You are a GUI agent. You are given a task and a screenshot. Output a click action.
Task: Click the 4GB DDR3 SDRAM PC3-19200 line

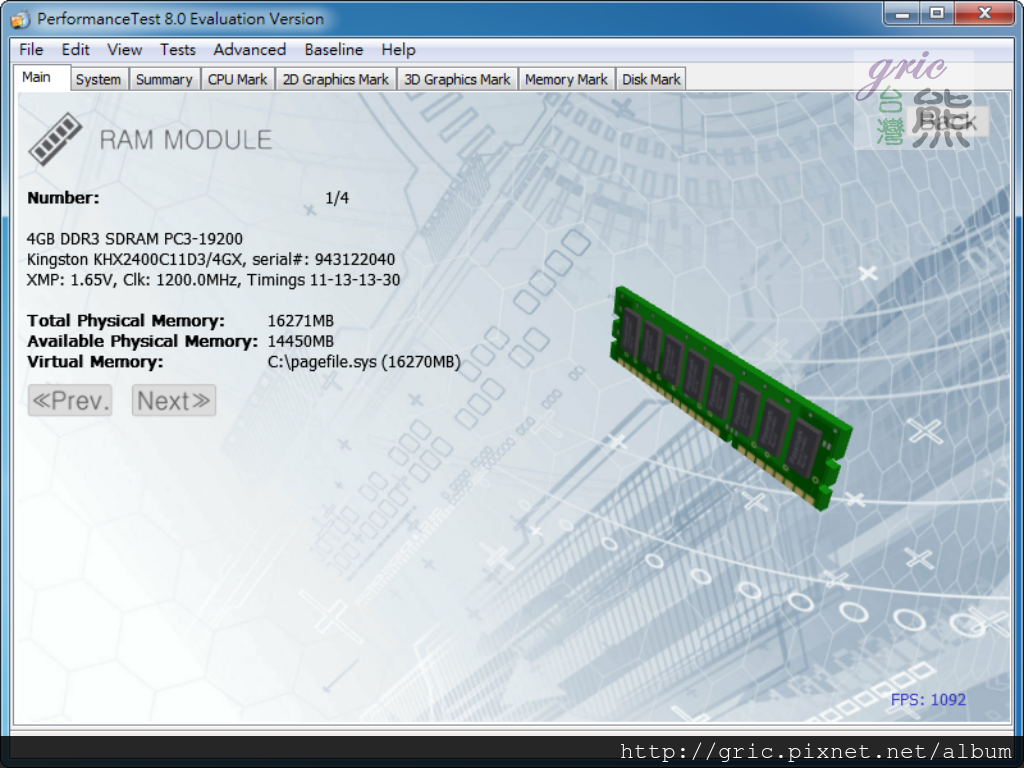pyautogui.click(x=135, y=239)
